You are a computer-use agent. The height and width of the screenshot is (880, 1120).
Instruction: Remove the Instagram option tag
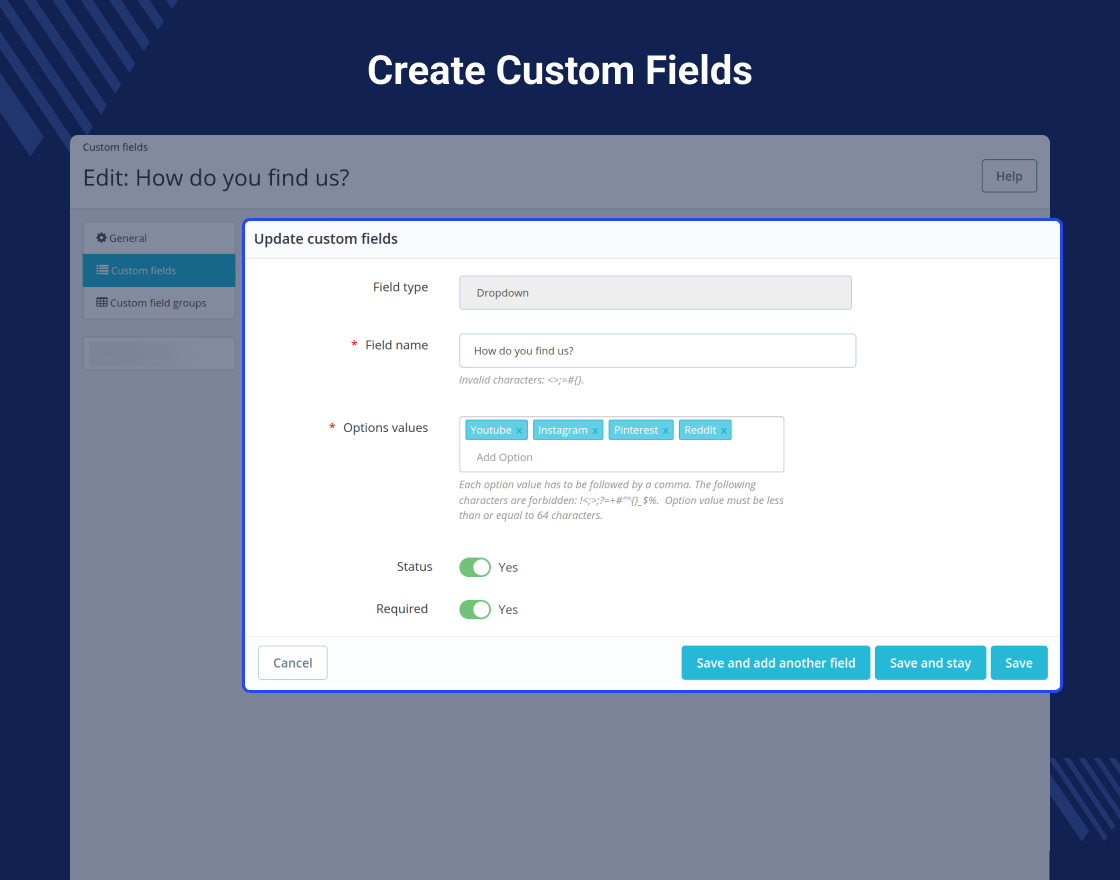point(595,431)
